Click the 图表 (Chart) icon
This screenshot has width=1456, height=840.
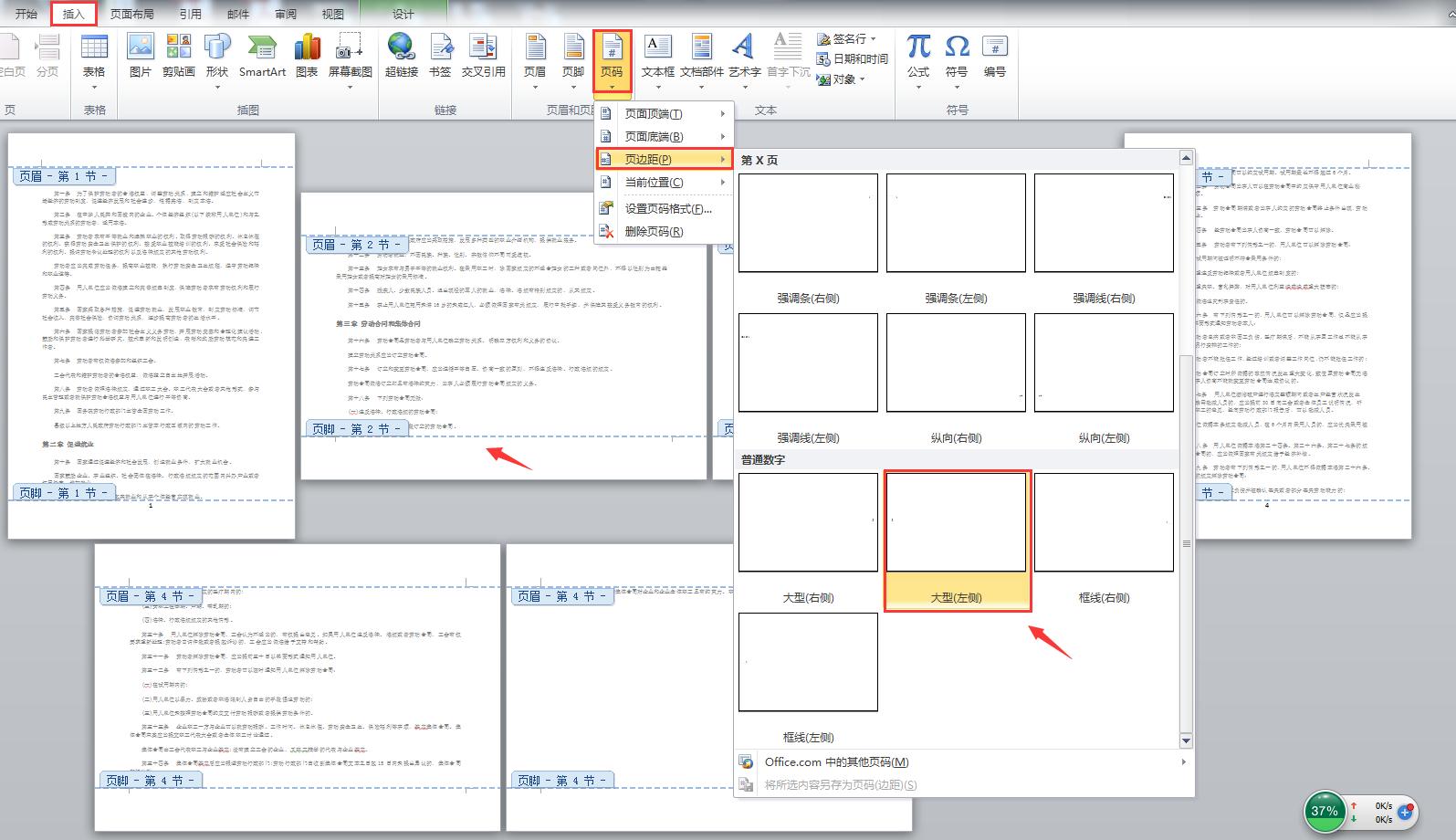click(307, 55)
